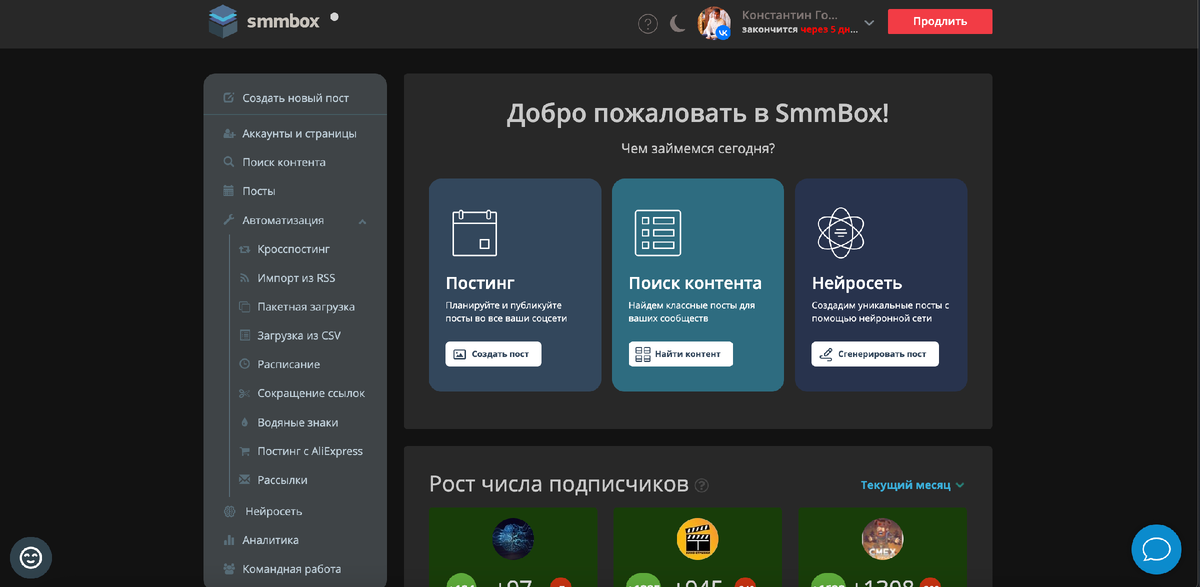Screen dimensions: 1200x587
Task: Click the atom icon on Нейросеть card
Action: [841, 232]
